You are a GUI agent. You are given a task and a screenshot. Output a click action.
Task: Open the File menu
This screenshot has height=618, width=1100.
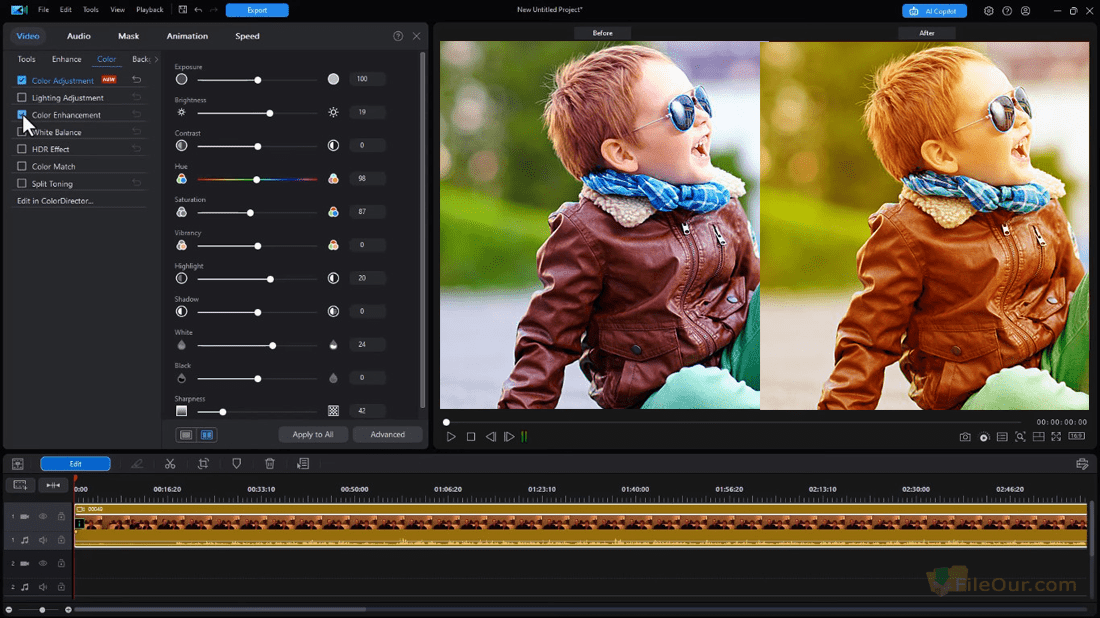[43, 10]
